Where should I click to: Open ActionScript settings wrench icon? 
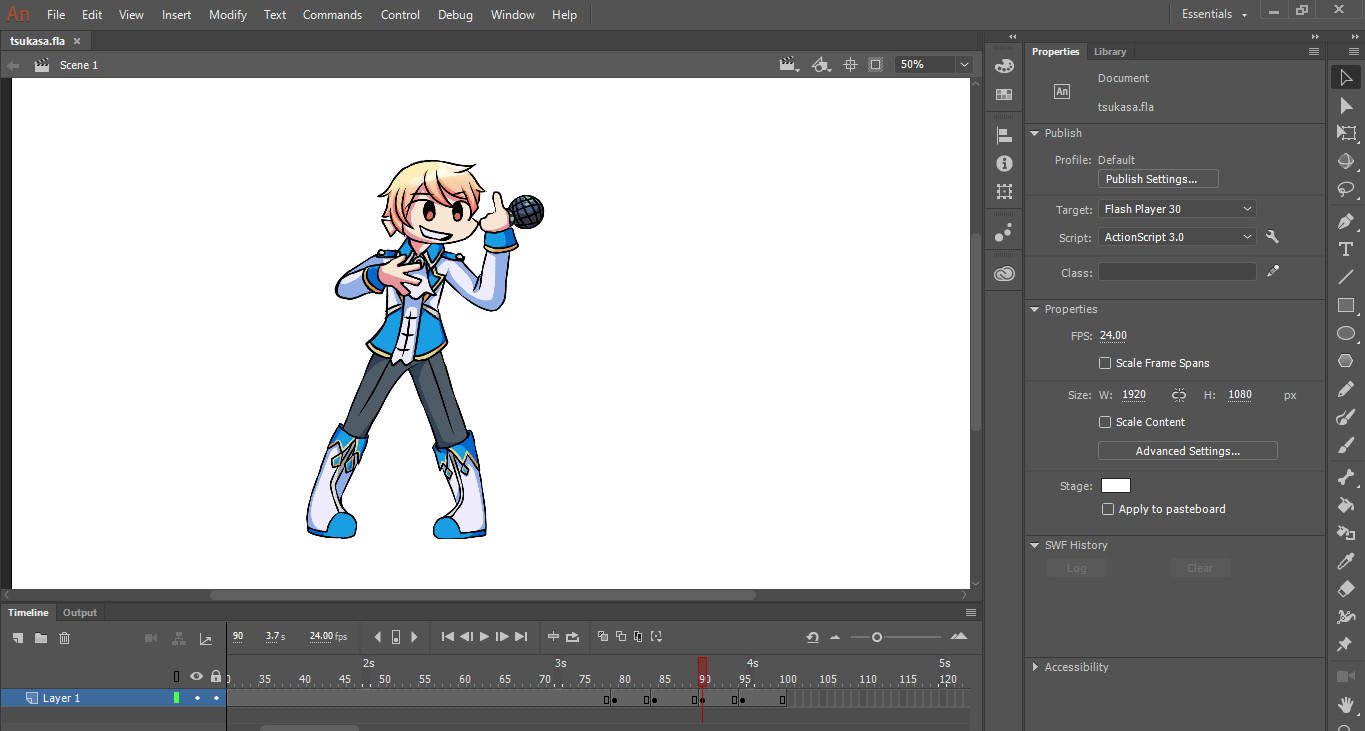pyautogui.click(x=1272, y=237)
